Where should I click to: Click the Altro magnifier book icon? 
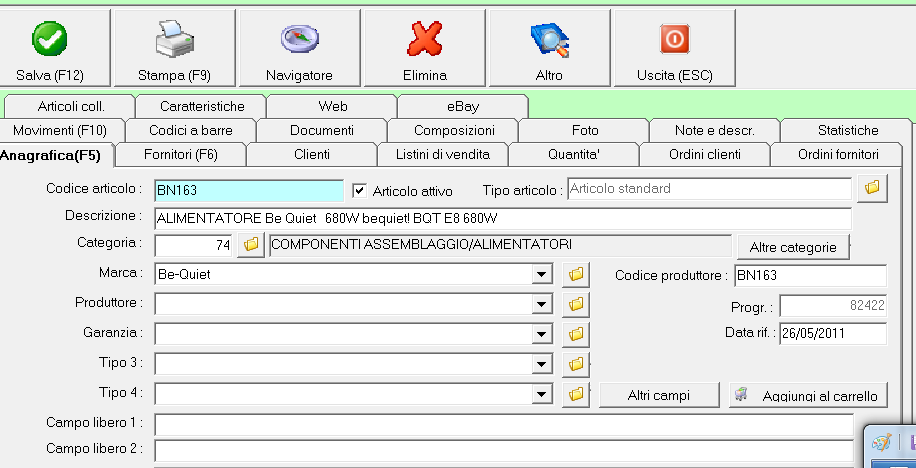click(550, 40)
